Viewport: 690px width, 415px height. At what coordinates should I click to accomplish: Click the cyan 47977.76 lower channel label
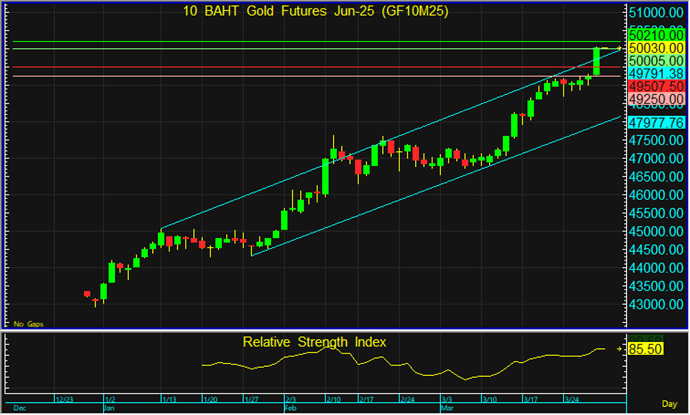(x=656, y=122)
